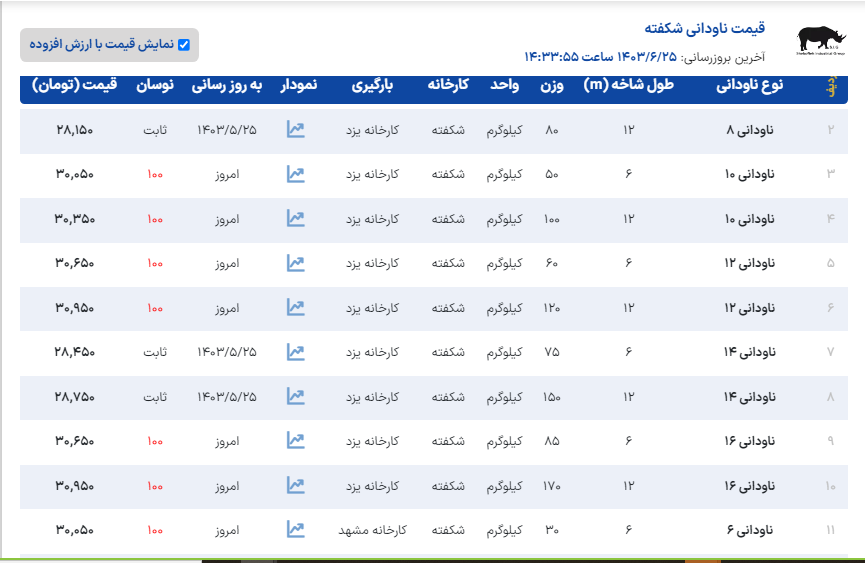The height and width of the screenshot is (563, 865).
Task: Click the قیمت (تومان) column header
Action: tap(75, 85)
